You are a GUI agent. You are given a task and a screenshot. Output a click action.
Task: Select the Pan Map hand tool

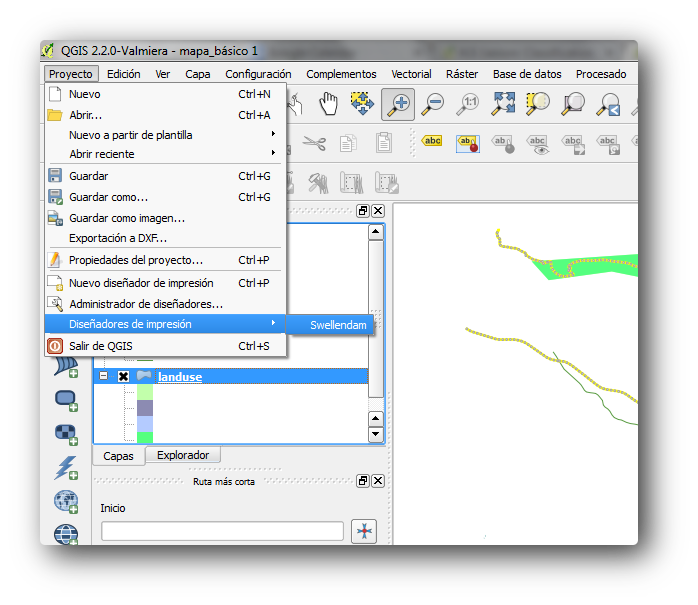pyautogui.click(x=329, y=104)
